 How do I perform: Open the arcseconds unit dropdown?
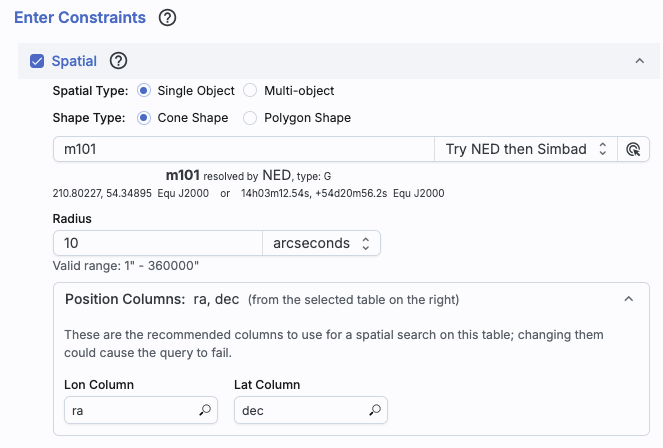(320, 243)
